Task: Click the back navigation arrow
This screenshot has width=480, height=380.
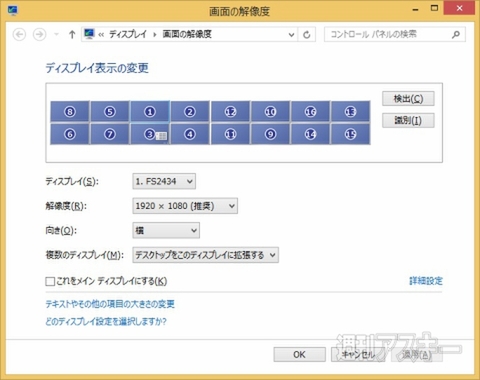Action: pos(19,34)
